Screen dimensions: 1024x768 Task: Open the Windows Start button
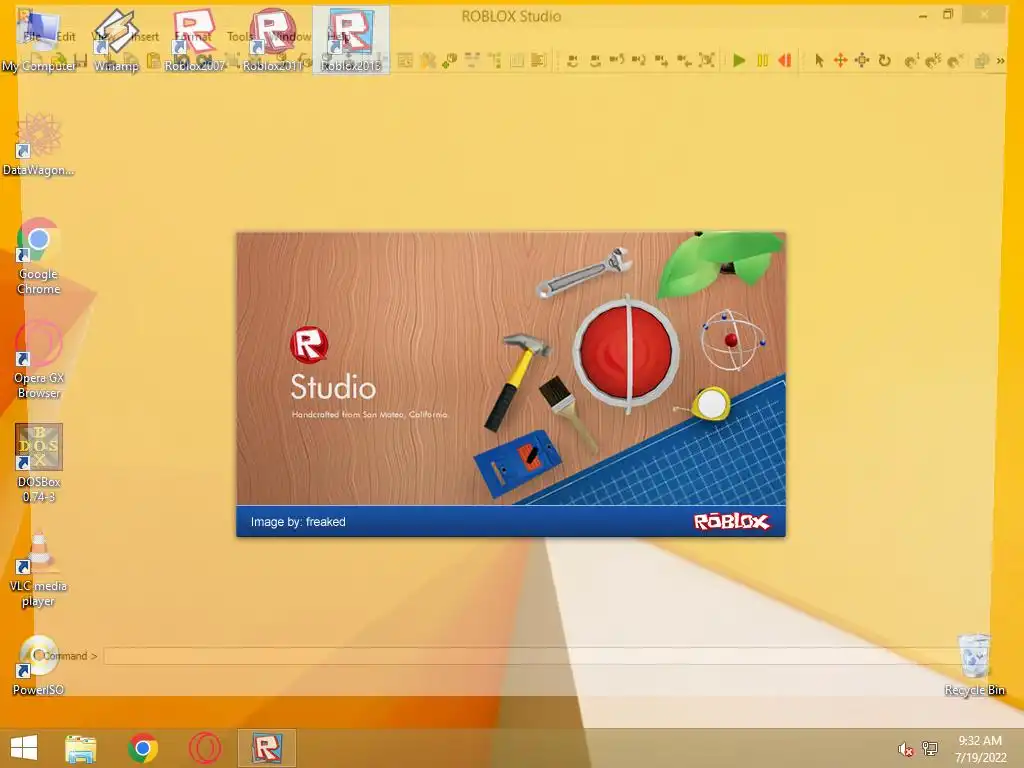tap(24, 748)
